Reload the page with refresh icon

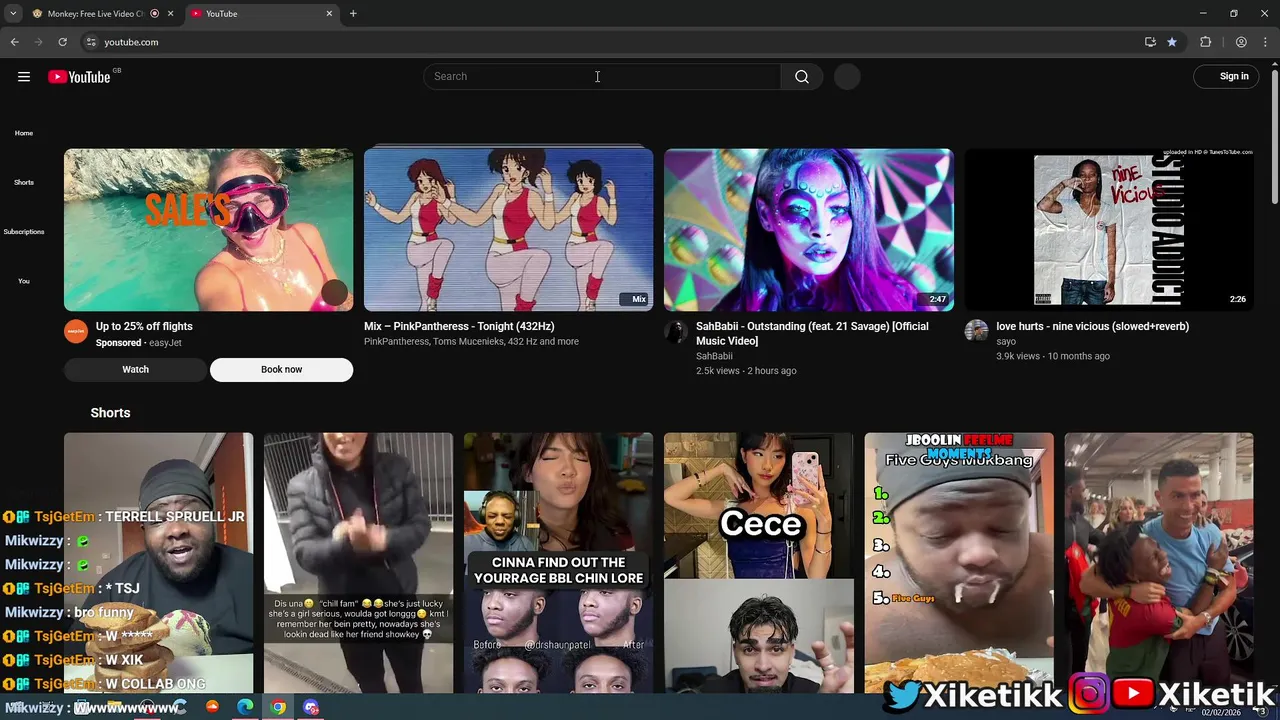(x=62, y=42)
